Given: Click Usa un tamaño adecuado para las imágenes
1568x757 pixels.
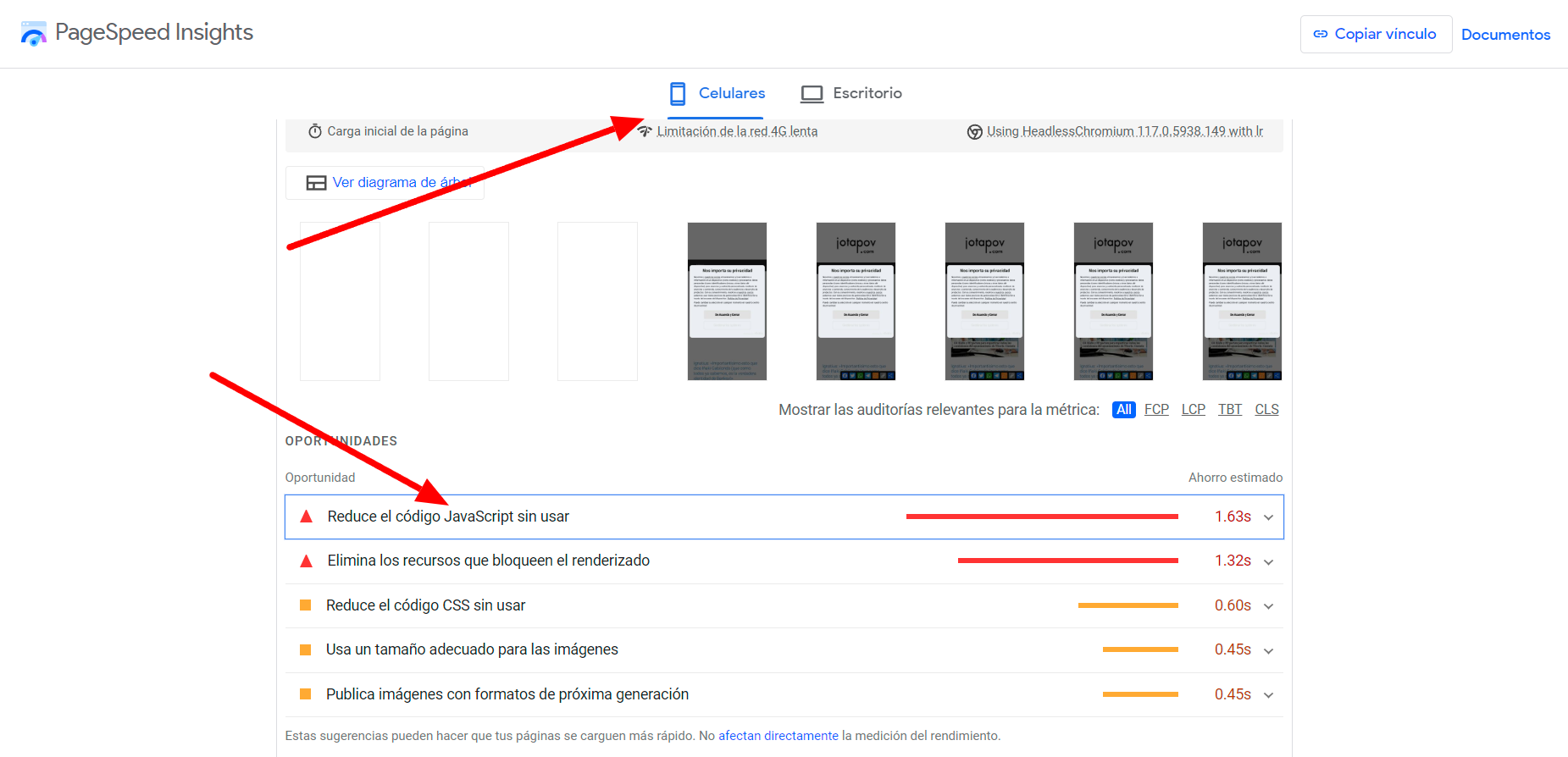Looking at the screenshot, I should click(x=472, y=649).
